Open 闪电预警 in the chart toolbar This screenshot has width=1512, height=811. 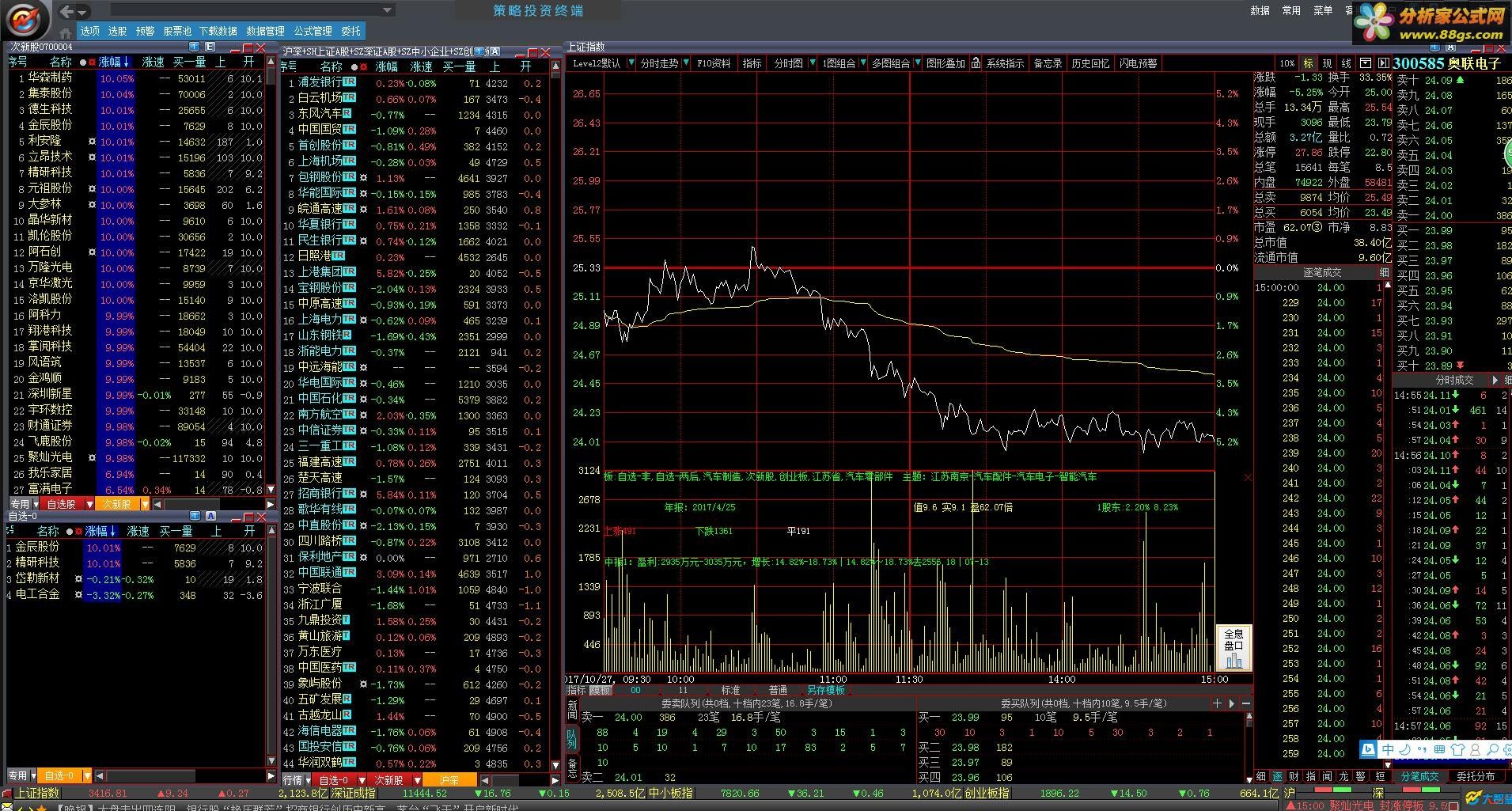coord(1138,63)
